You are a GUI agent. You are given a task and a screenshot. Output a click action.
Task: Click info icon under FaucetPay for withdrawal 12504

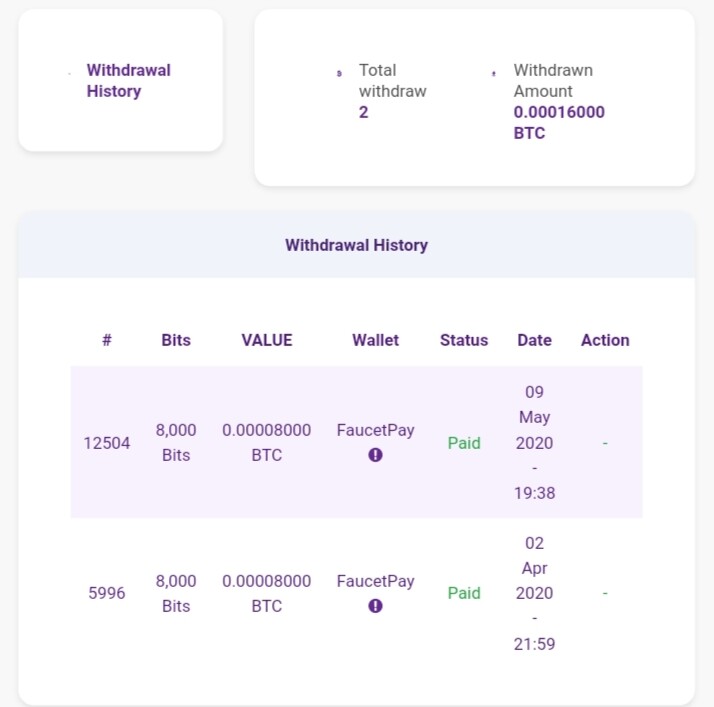click(x=375, y=455)
